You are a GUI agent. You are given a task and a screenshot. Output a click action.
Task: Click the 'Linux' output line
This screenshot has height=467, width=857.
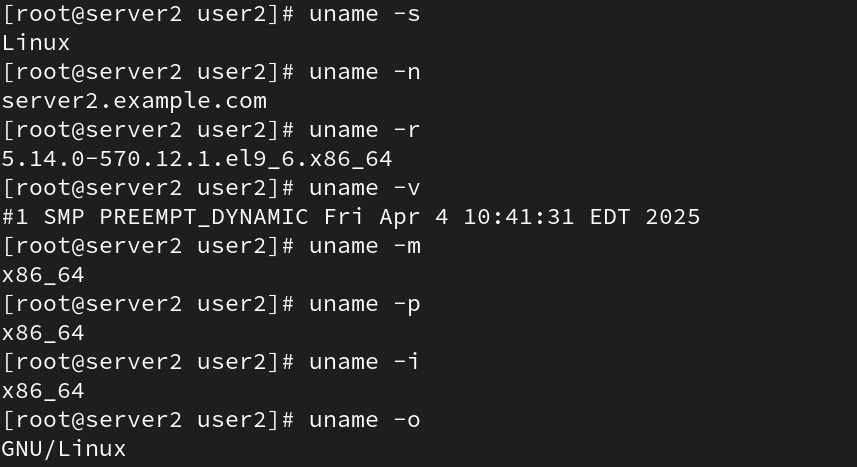pyautogui.click(x=36, y=43)
